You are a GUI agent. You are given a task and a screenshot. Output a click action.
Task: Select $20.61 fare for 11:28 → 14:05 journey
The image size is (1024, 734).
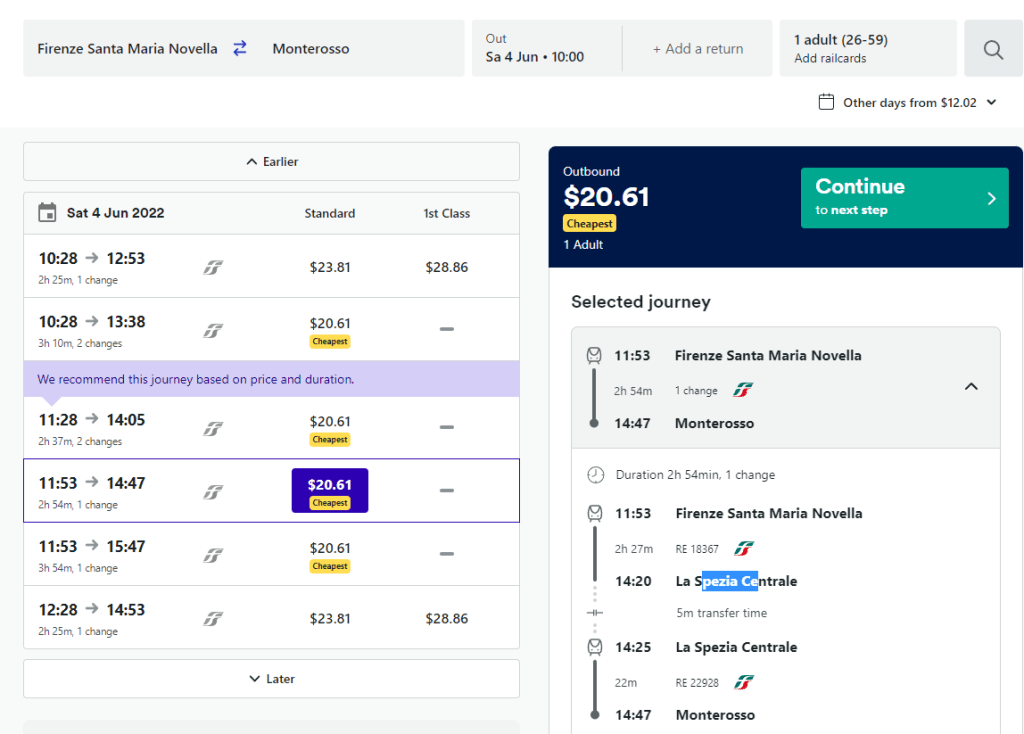coord(330,428)
